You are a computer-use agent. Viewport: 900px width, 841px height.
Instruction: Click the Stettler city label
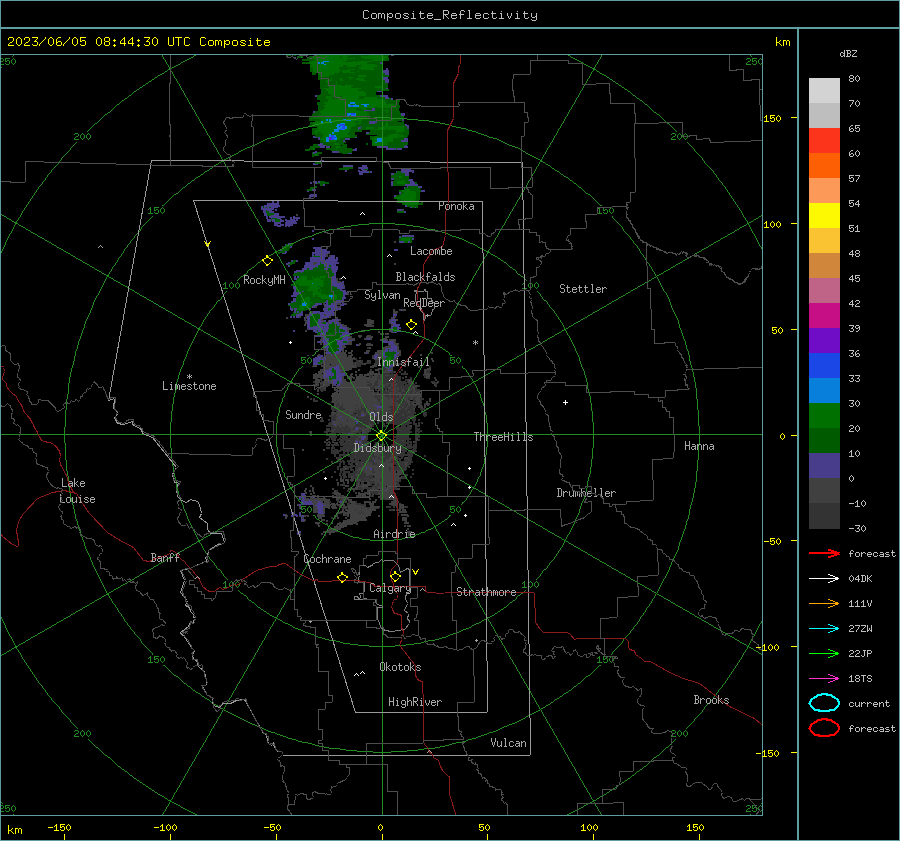point(583,289)
